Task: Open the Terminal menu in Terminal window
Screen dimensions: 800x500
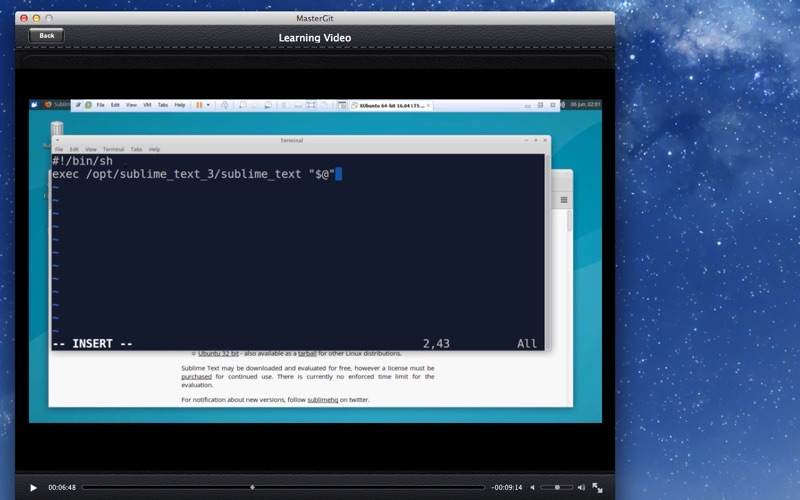Action: click(x=113, y=149)
